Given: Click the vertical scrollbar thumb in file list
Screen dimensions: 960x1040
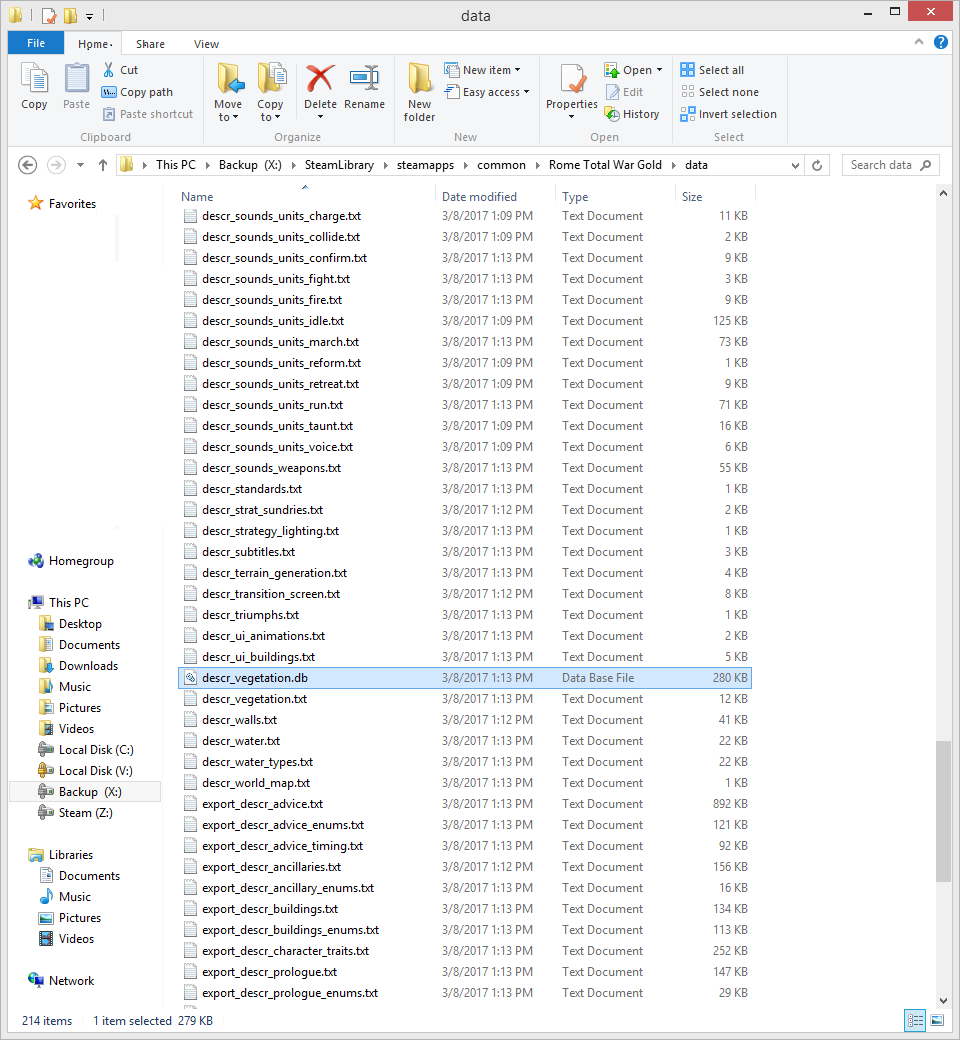Looking at the screenshot, I should [943, 811].
